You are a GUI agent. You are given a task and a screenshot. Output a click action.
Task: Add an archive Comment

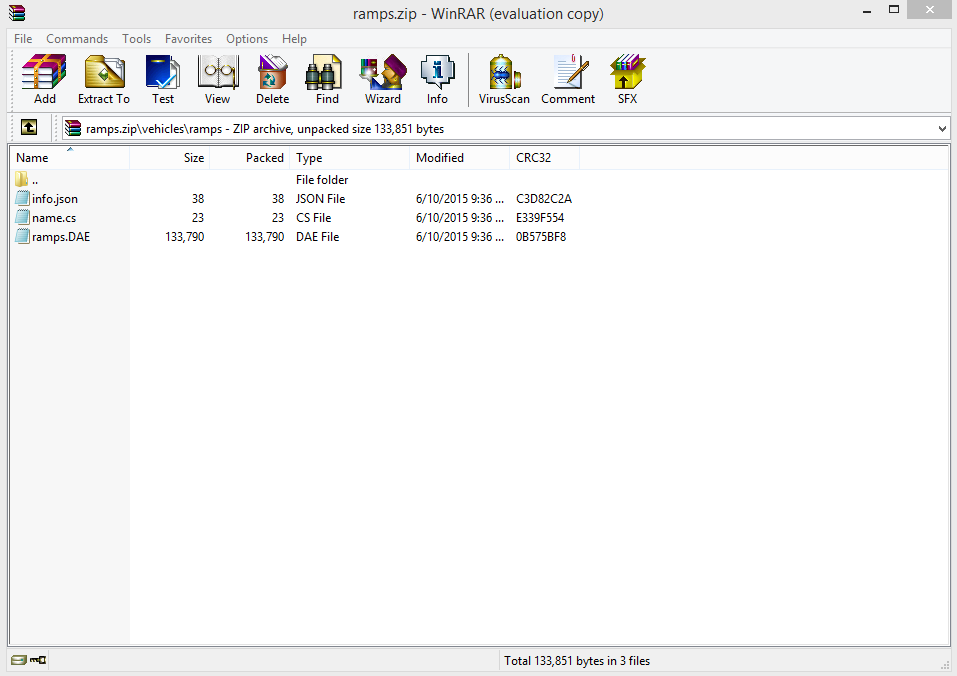tap(568, 79)
